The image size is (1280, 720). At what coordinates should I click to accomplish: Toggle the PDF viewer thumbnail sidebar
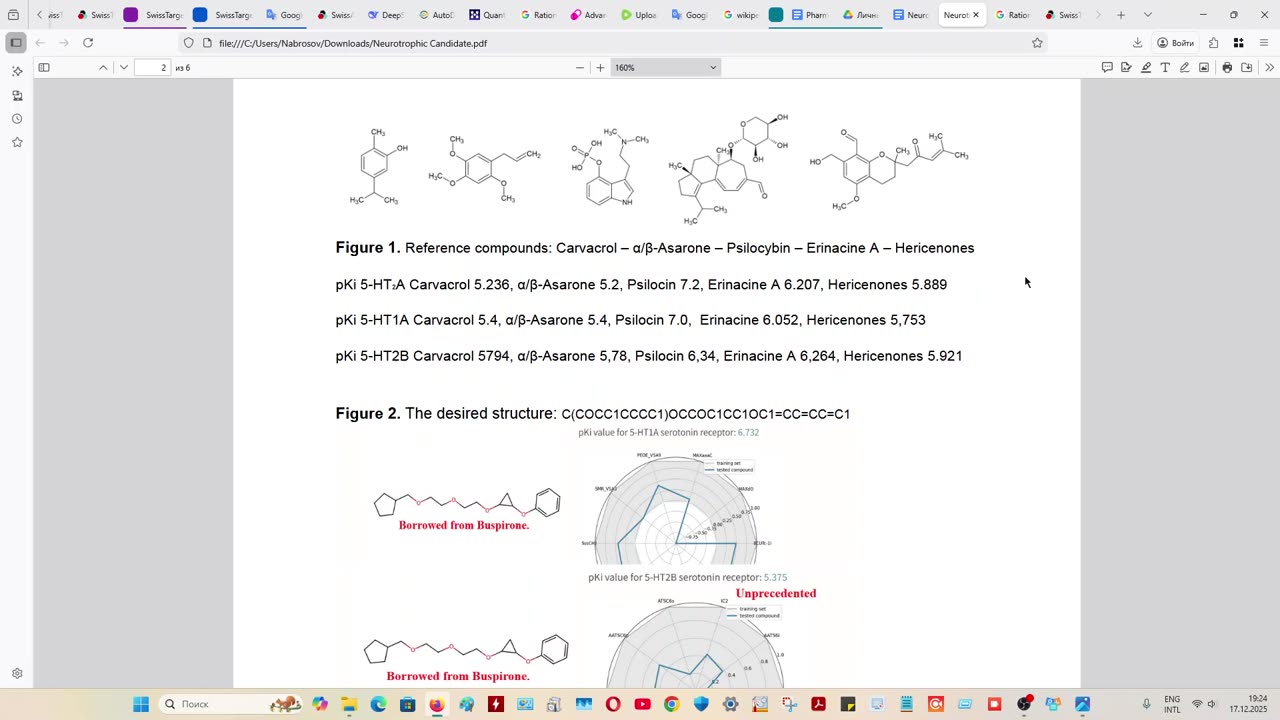click(44, 67)
